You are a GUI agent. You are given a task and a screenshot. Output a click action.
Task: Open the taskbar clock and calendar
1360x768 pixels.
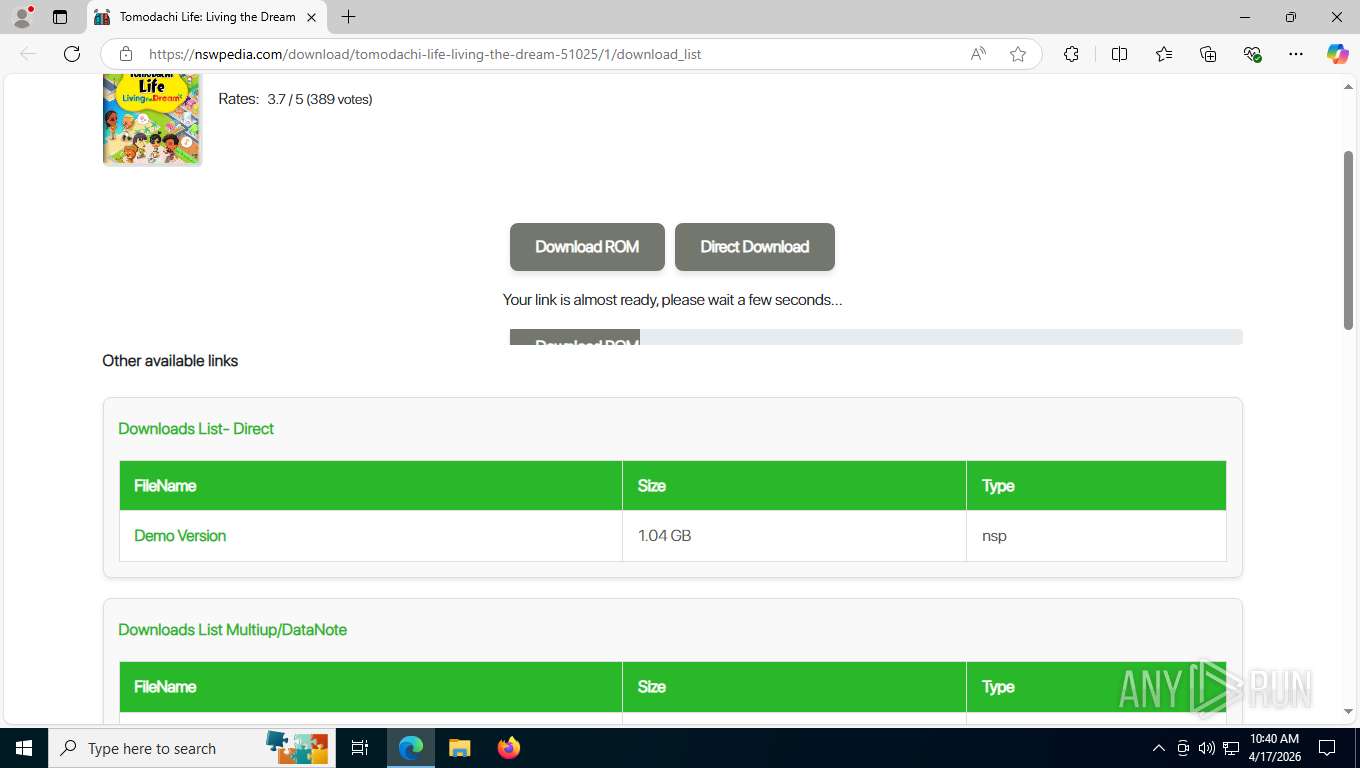(x=1275, y=748)
